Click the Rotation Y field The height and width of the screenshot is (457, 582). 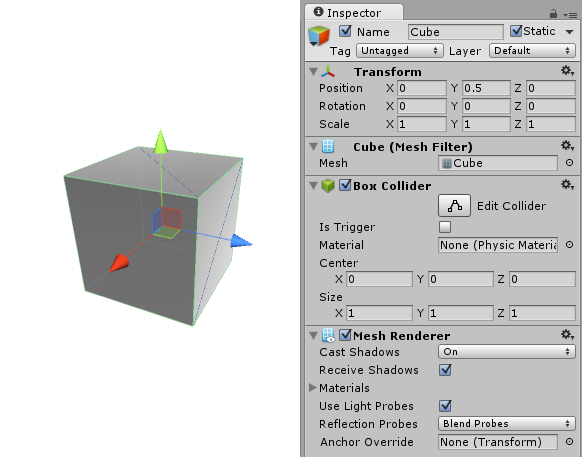pyautogui.click(x=486, y=106)
